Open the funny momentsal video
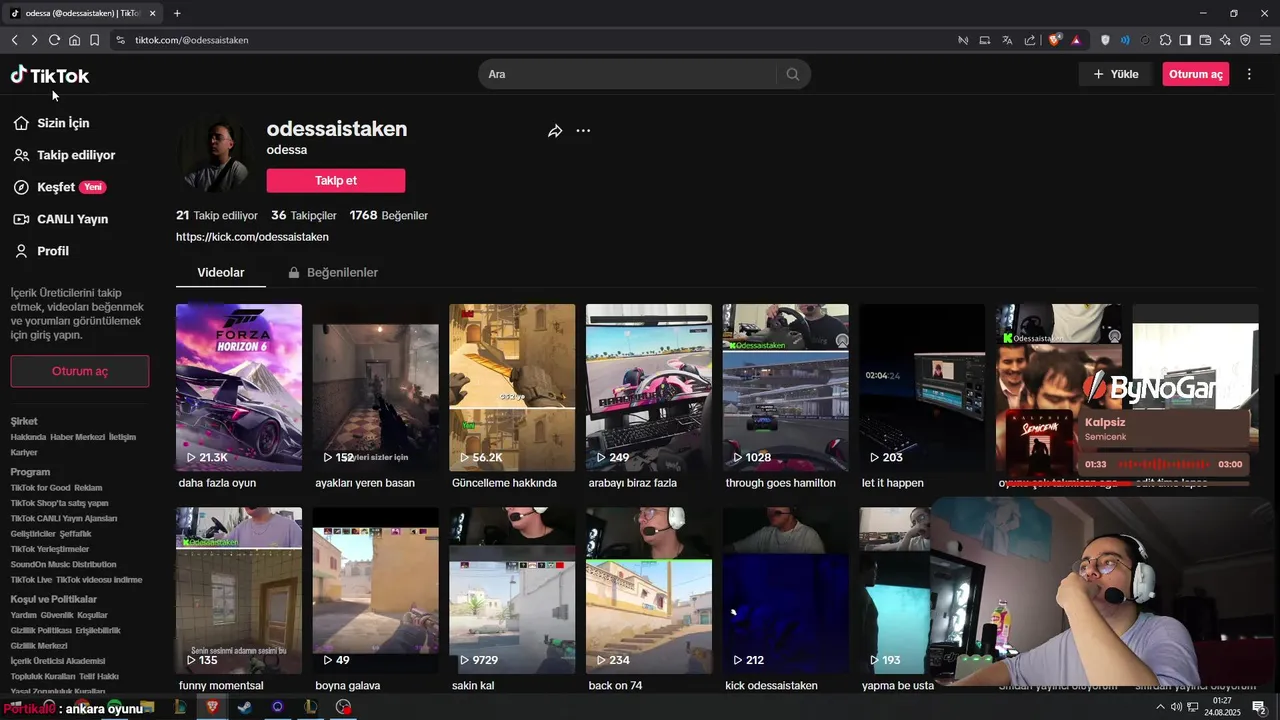The image size is (1280, 720). [x=239, y=590]
